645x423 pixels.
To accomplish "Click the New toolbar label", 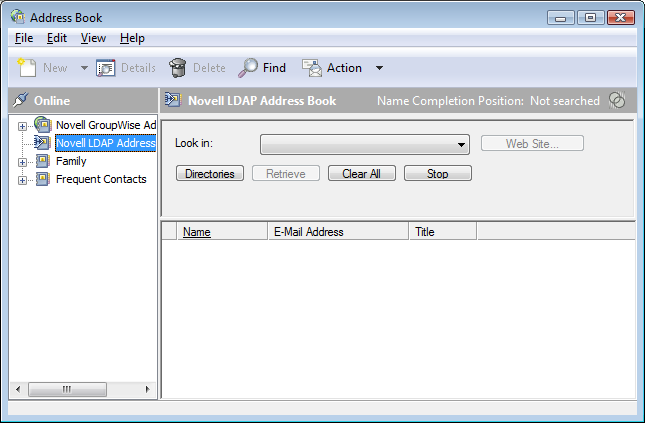I will pos(55,68).
